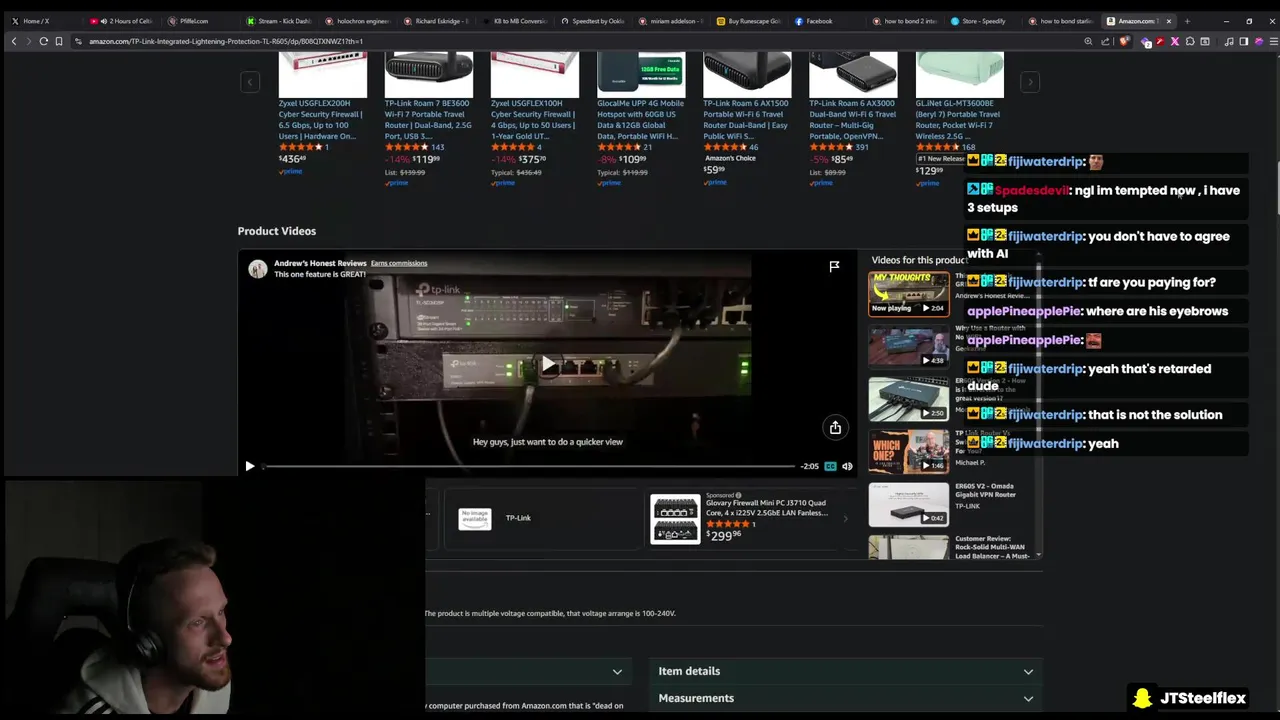Play the 0:42 ER605 V2 Omada video
The image size is (1280, 720).
[x=908, y=504]
